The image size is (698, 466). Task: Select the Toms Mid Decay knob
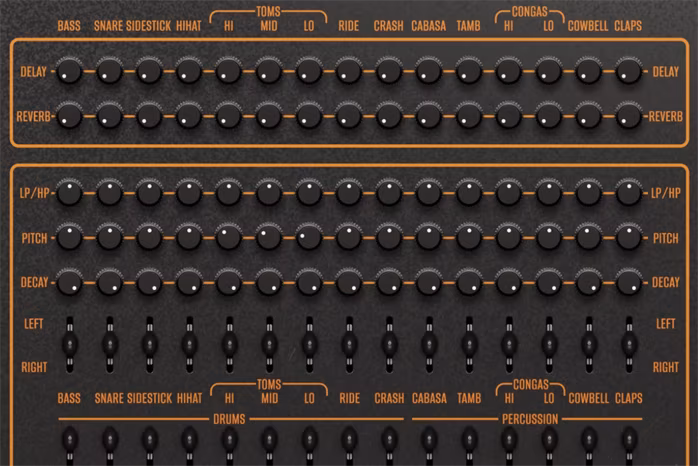(269, 282)
